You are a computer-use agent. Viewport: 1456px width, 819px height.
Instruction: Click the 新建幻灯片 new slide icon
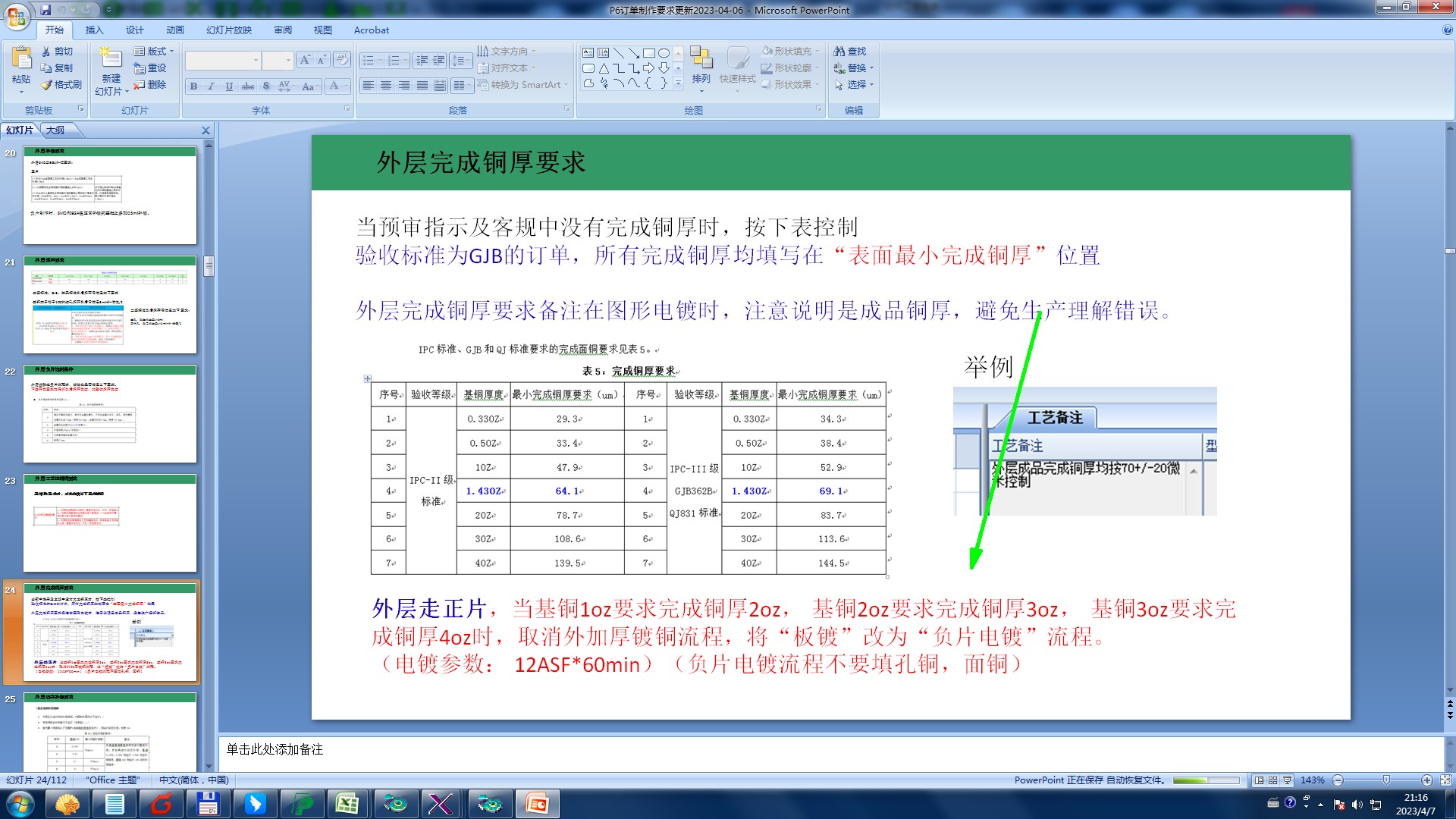pyautogui.click(x=111, y=59)
